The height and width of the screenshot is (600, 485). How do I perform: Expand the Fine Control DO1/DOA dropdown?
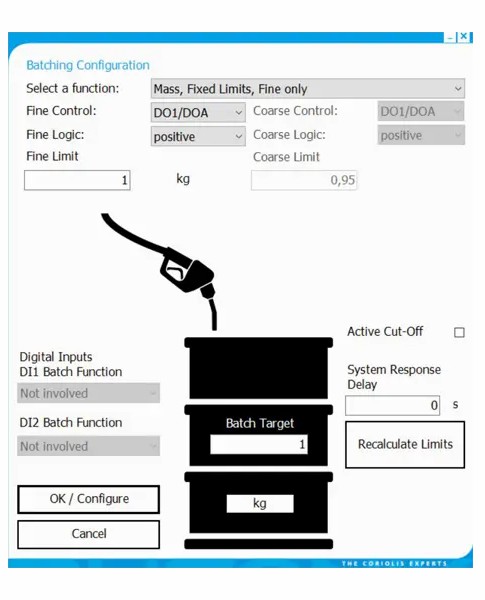tap(198, 112)
